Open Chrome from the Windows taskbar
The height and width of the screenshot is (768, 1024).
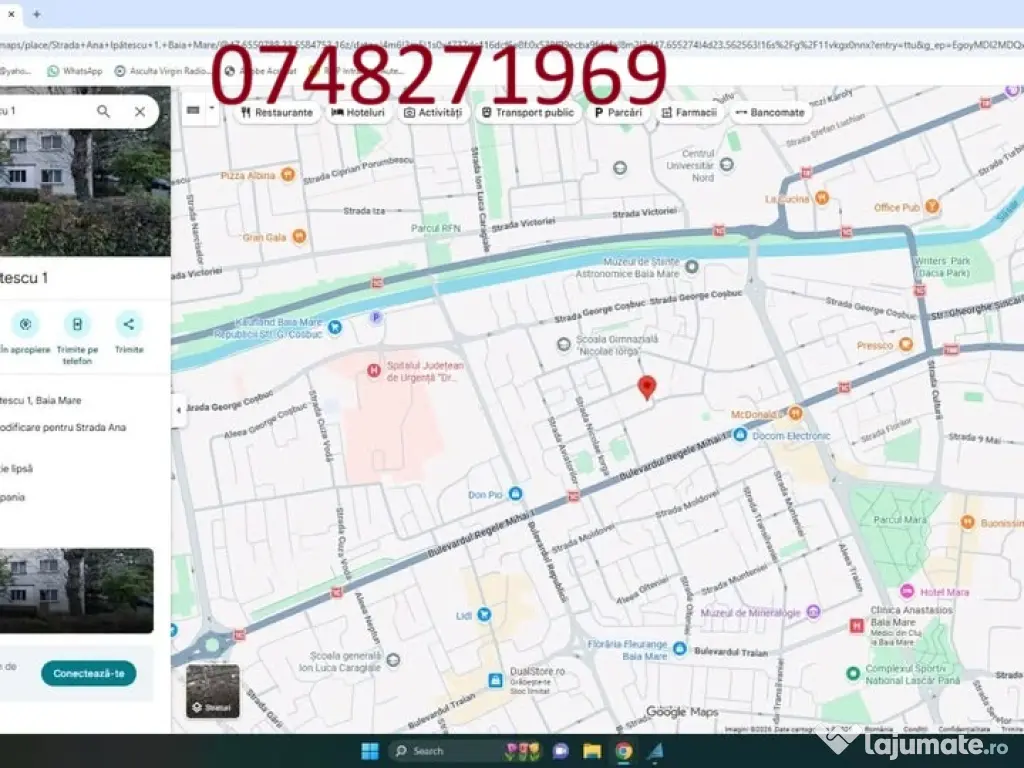click(623, 751)
